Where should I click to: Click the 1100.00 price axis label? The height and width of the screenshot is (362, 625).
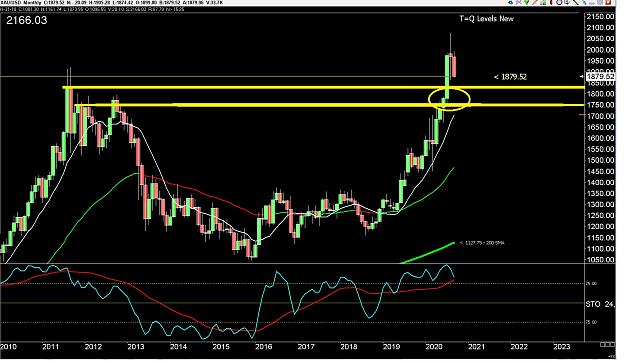pos(600,249)
